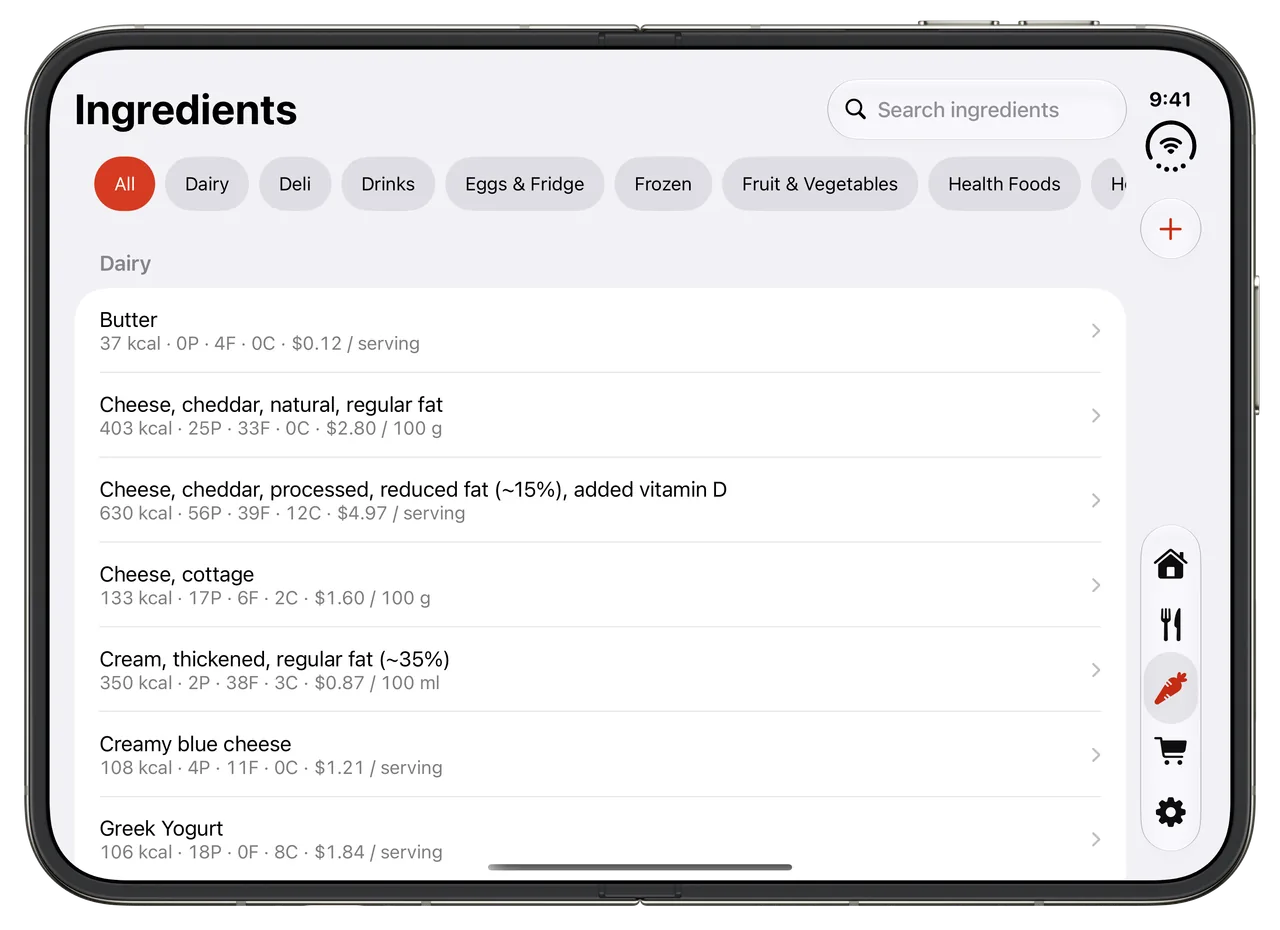Open the Home tab icon
The width and height of the screenshot is (1280, 930).
coord(1170,564)
